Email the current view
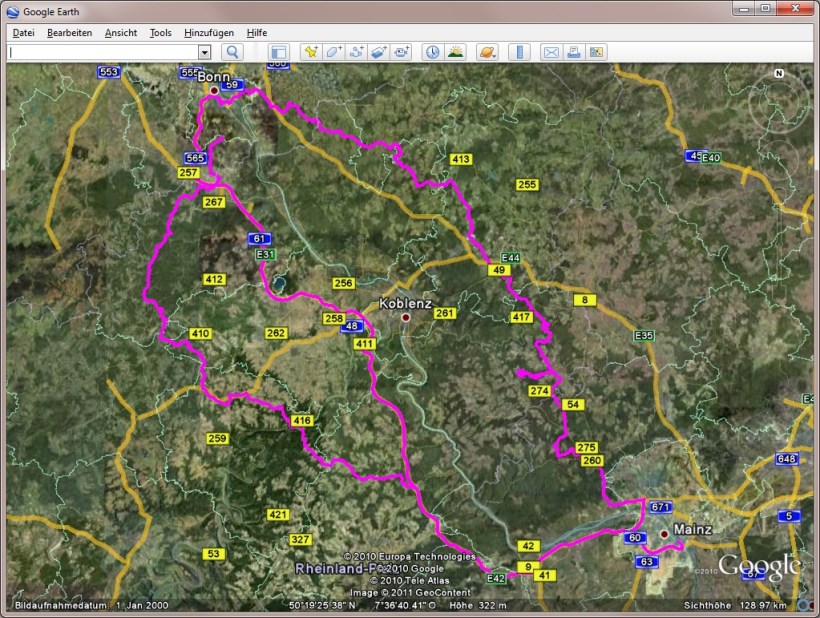820x618 pixels. click(550, 52)
